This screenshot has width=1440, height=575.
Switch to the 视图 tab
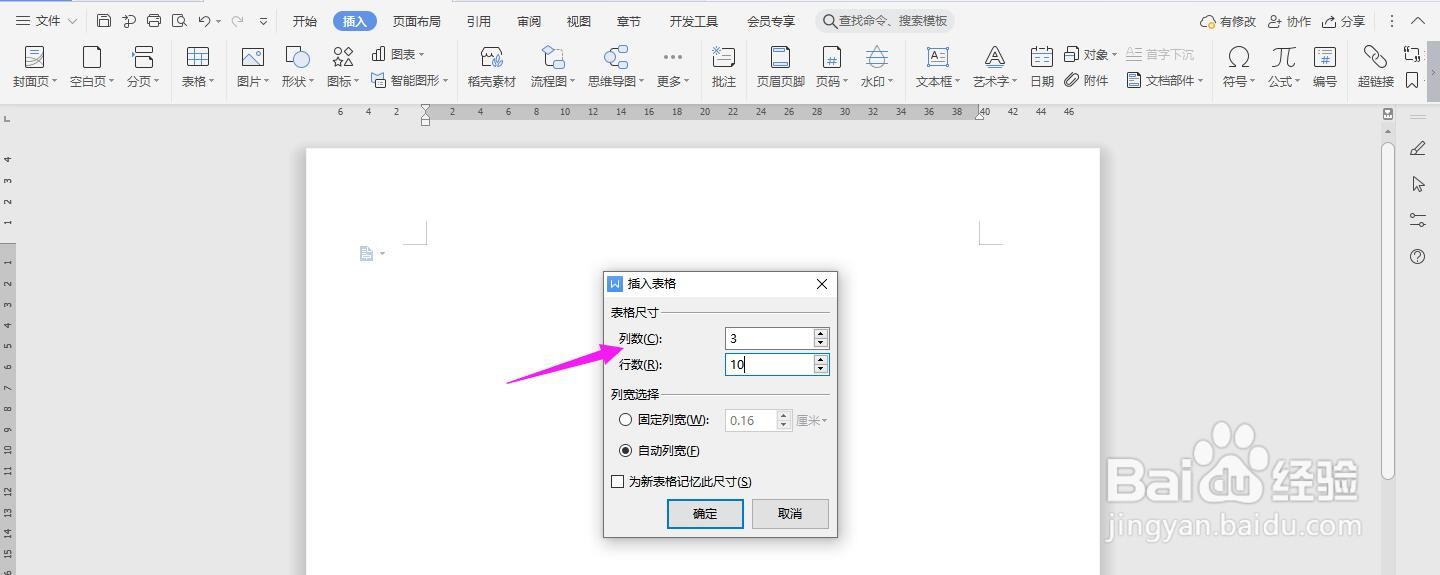pos(579,21)
